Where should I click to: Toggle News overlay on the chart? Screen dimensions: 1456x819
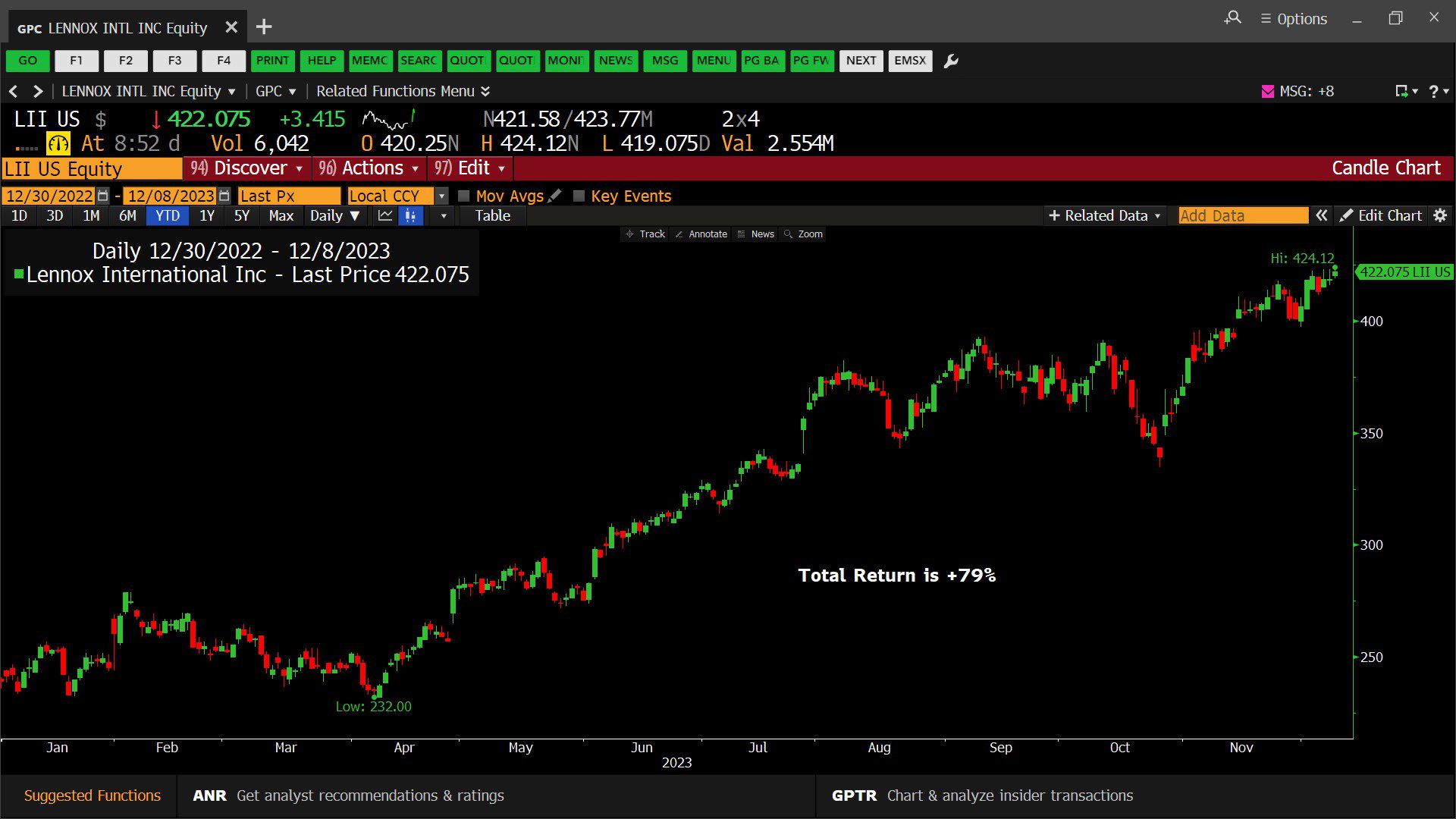tap(755, 234)
